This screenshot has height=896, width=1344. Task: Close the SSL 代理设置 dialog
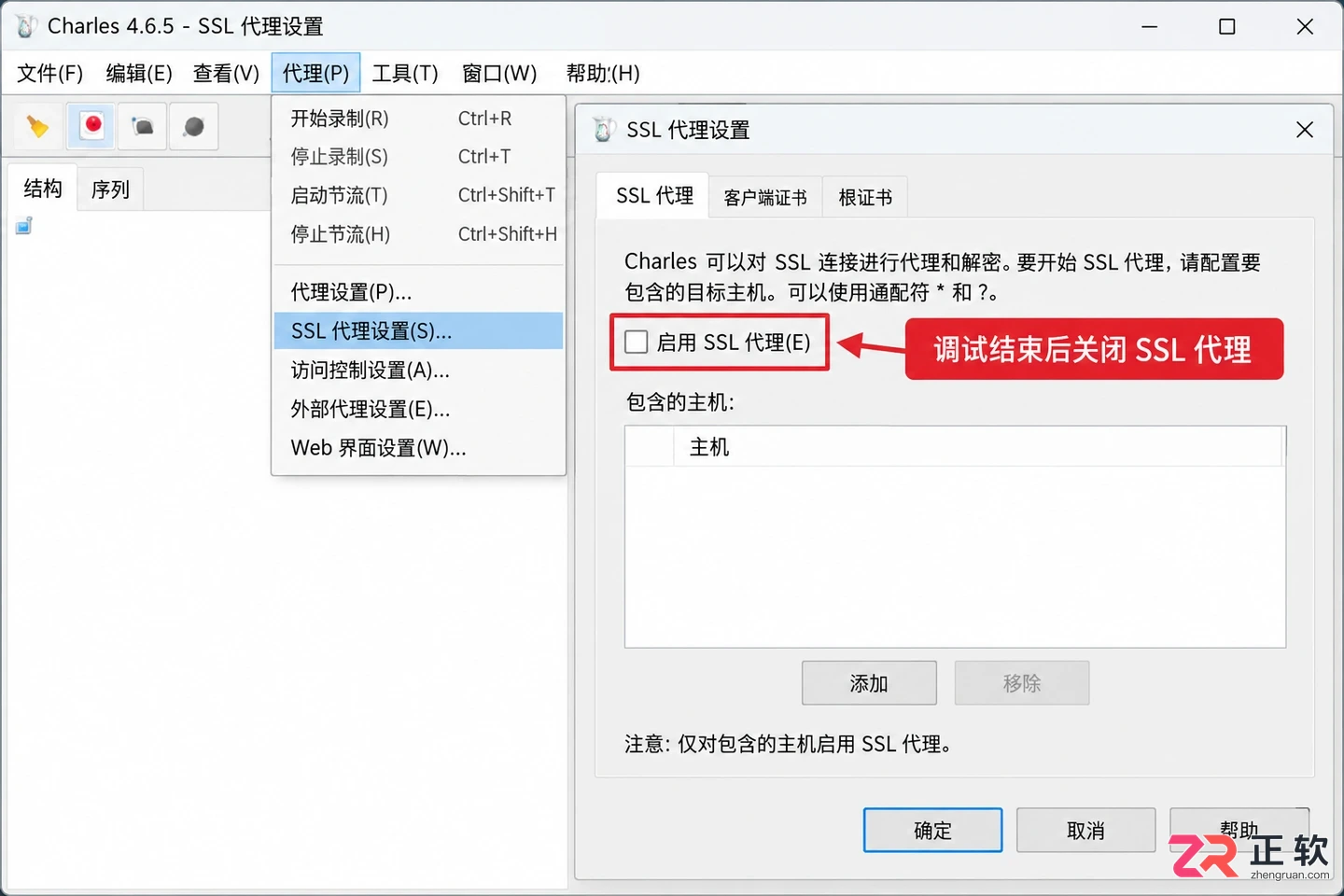[x=1305, y=130]
